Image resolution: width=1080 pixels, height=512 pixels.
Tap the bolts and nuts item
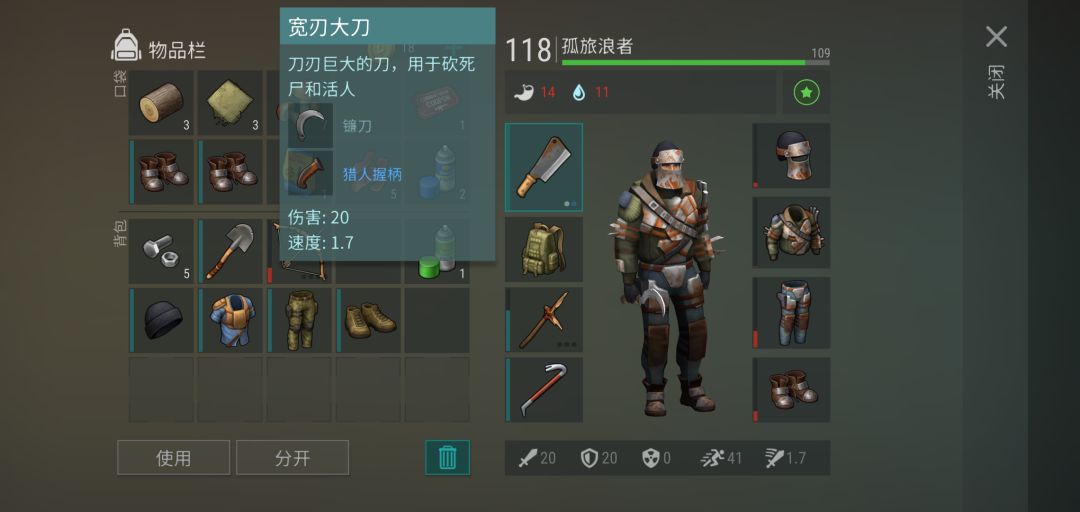(161, 252)
